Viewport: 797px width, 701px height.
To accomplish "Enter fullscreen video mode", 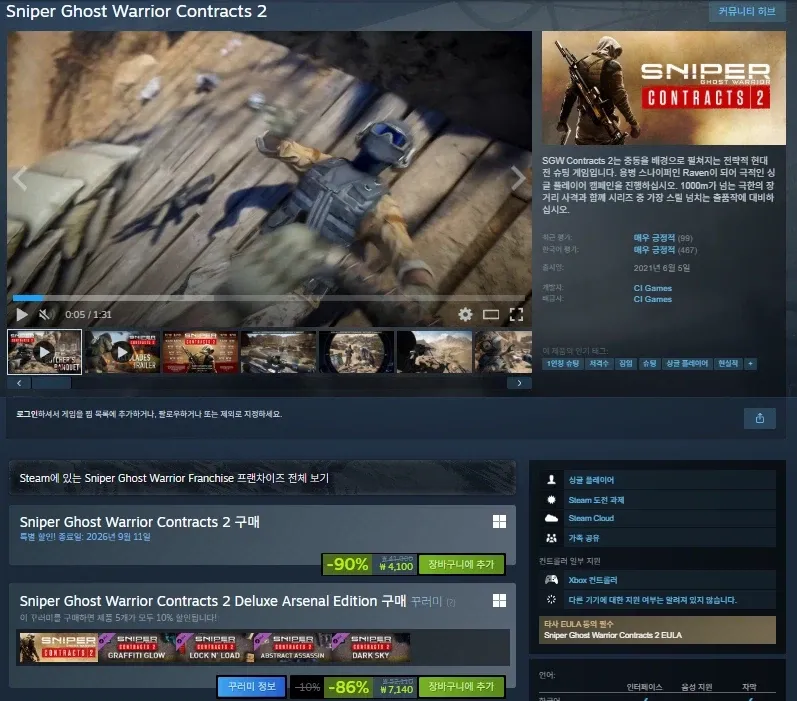I will point(516,315).
